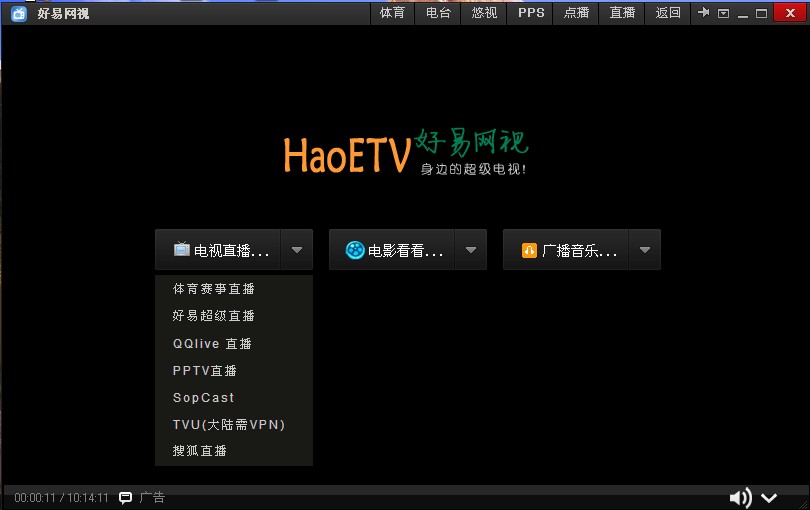The width and height of the screenshot is (810, 510).
Task: Select 体育赛事直播 from the menu
Action: click(213, 289)
